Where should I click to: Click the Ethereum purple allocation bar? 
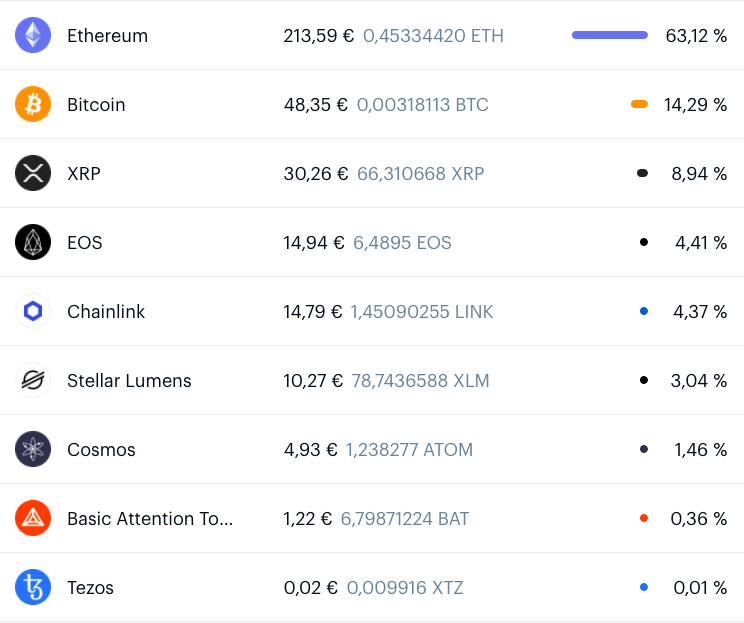610,35
